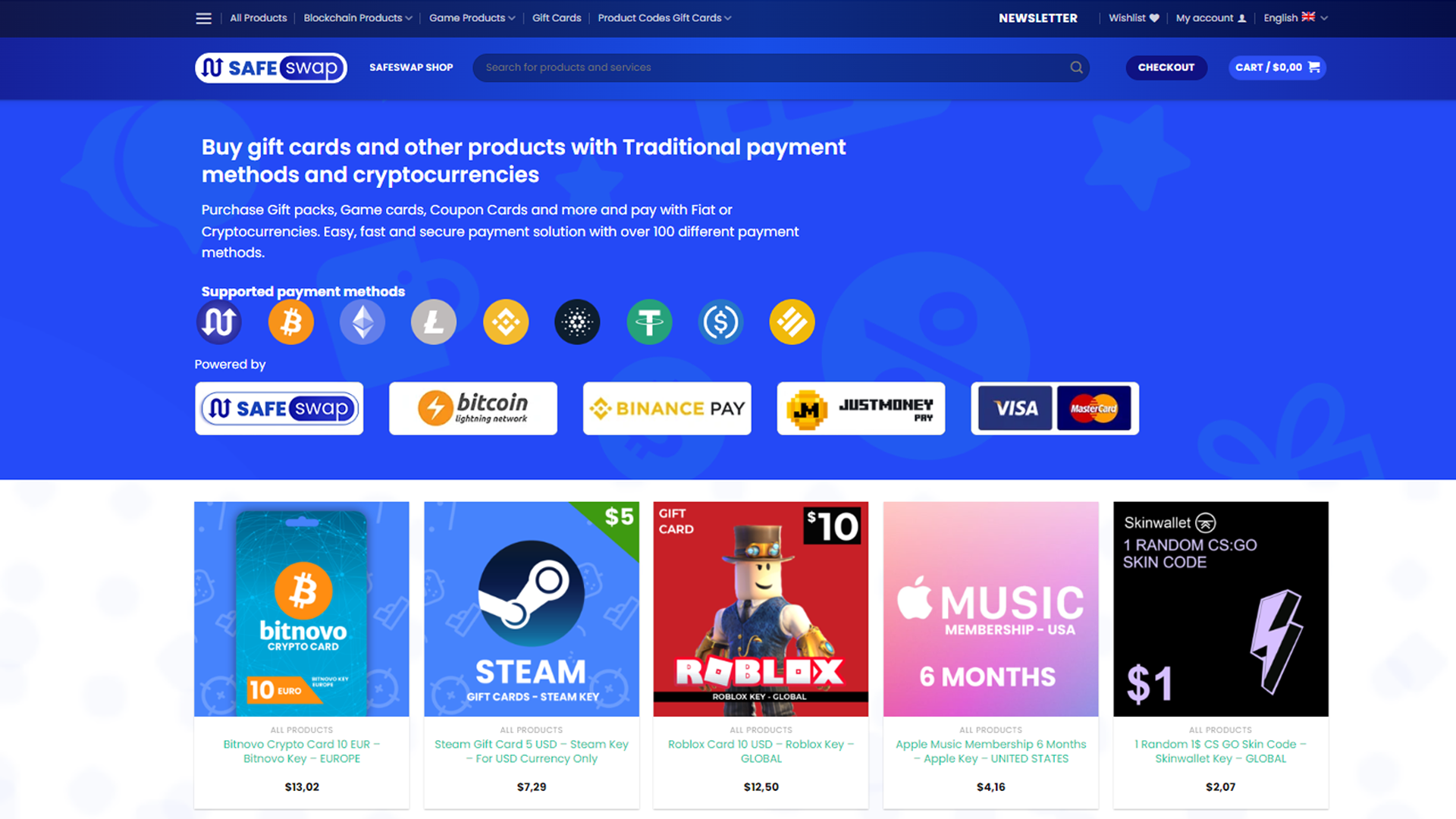This screenshot has height=819, width=1456.
Task: Open the hamburger menu icon
Action: click(203, 18)
